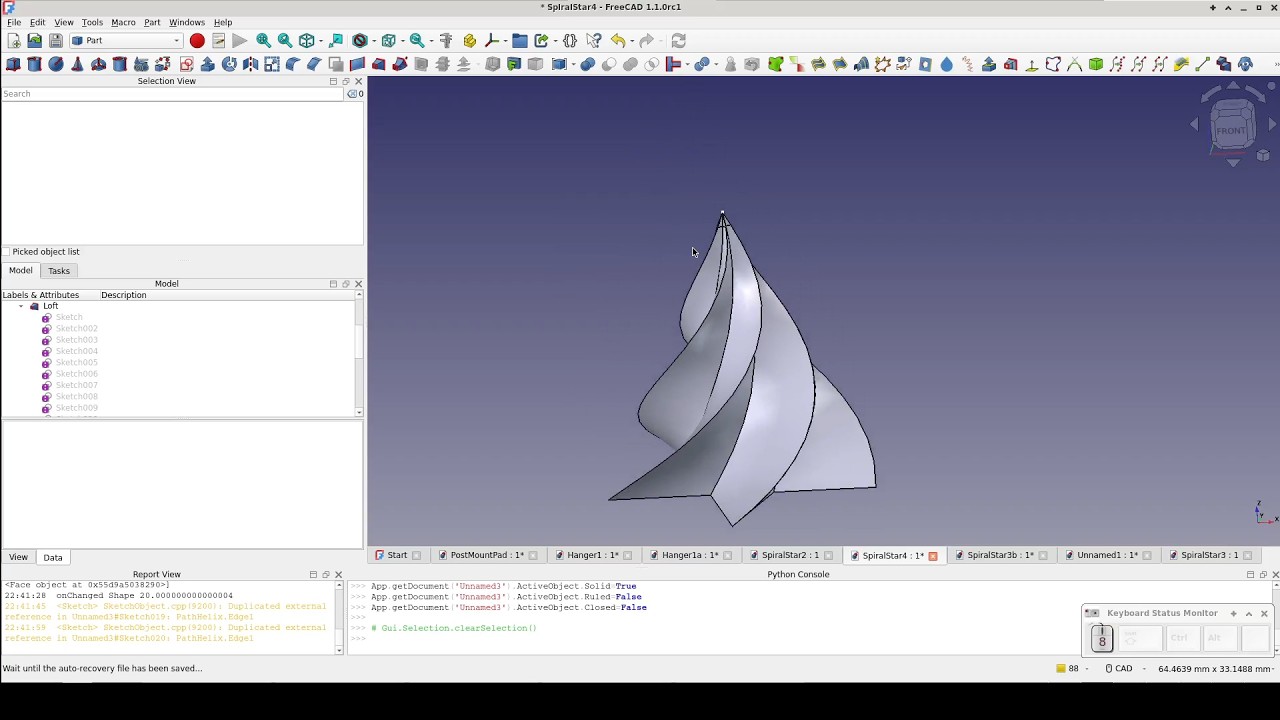Click the Description column header

click(x=124, y=295)
